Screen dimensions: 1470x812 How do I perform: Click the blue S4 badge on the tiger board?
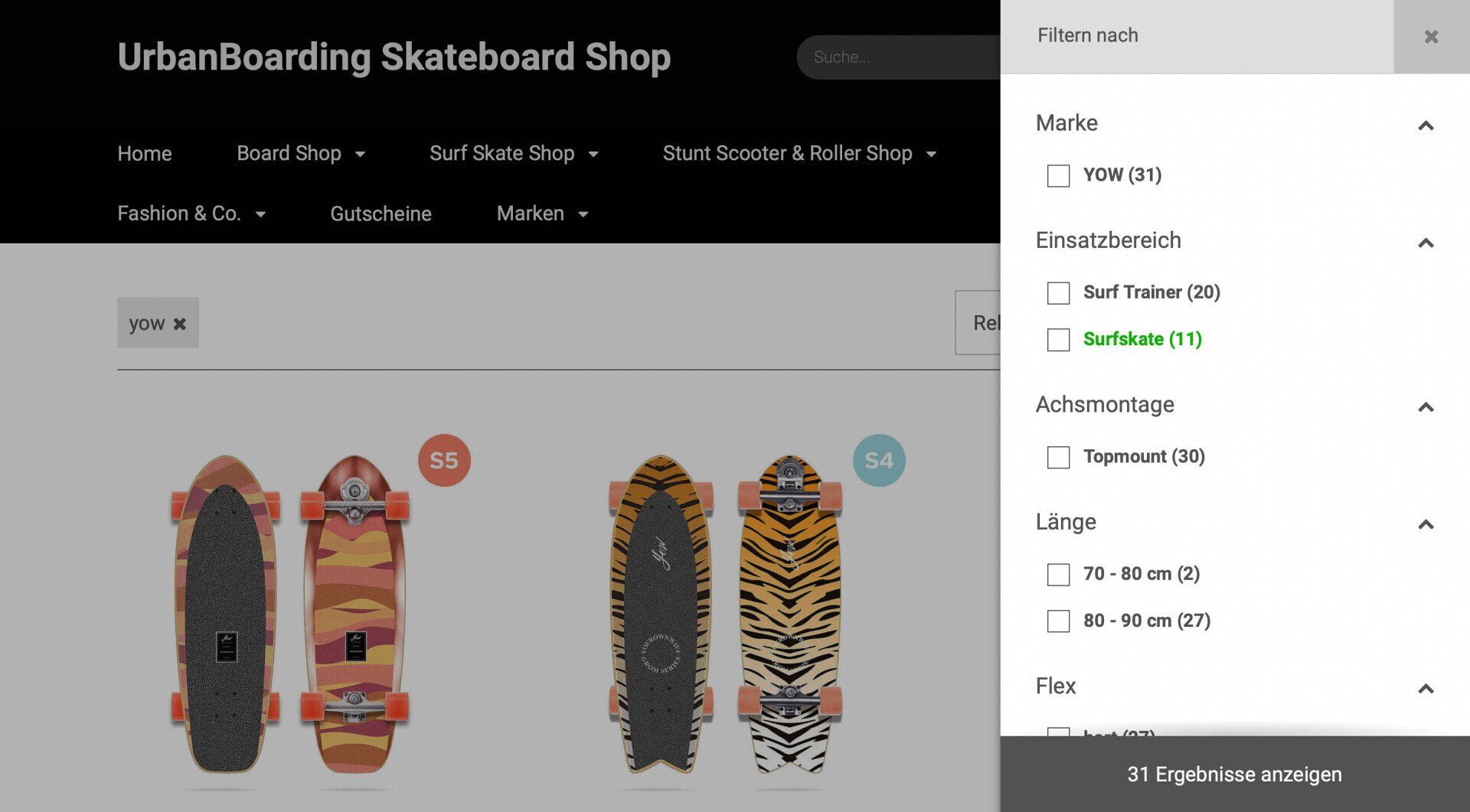tap(879, 461)
